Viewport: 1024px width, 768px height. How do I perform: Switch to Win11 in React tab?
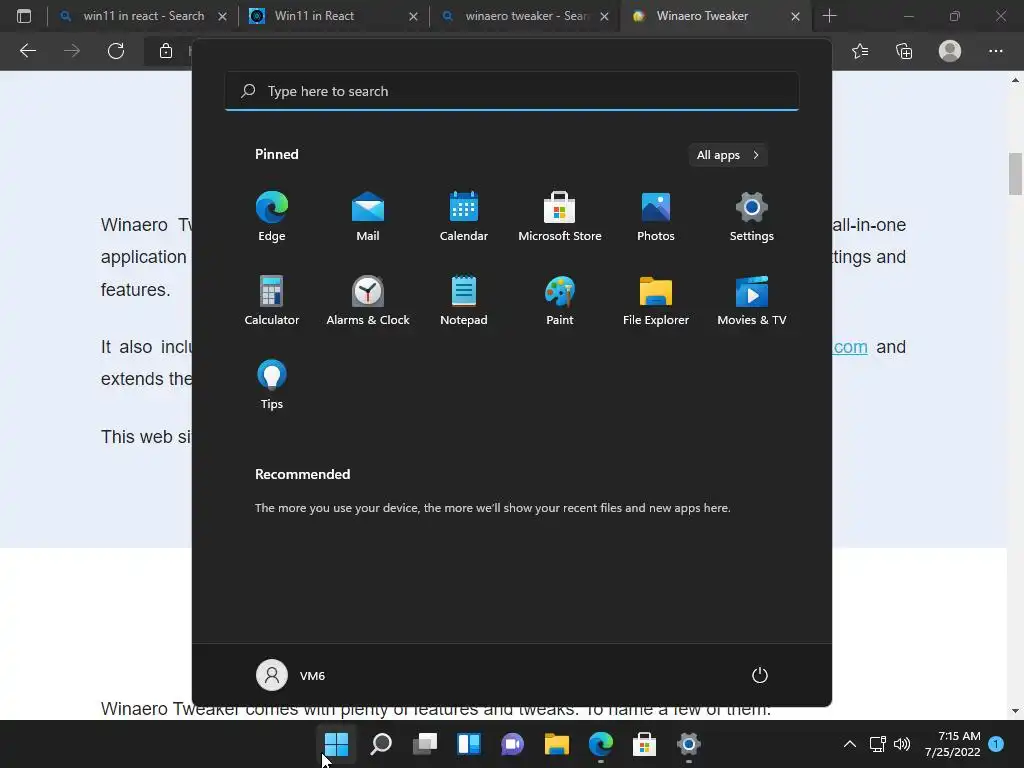(x=333, y=16)
